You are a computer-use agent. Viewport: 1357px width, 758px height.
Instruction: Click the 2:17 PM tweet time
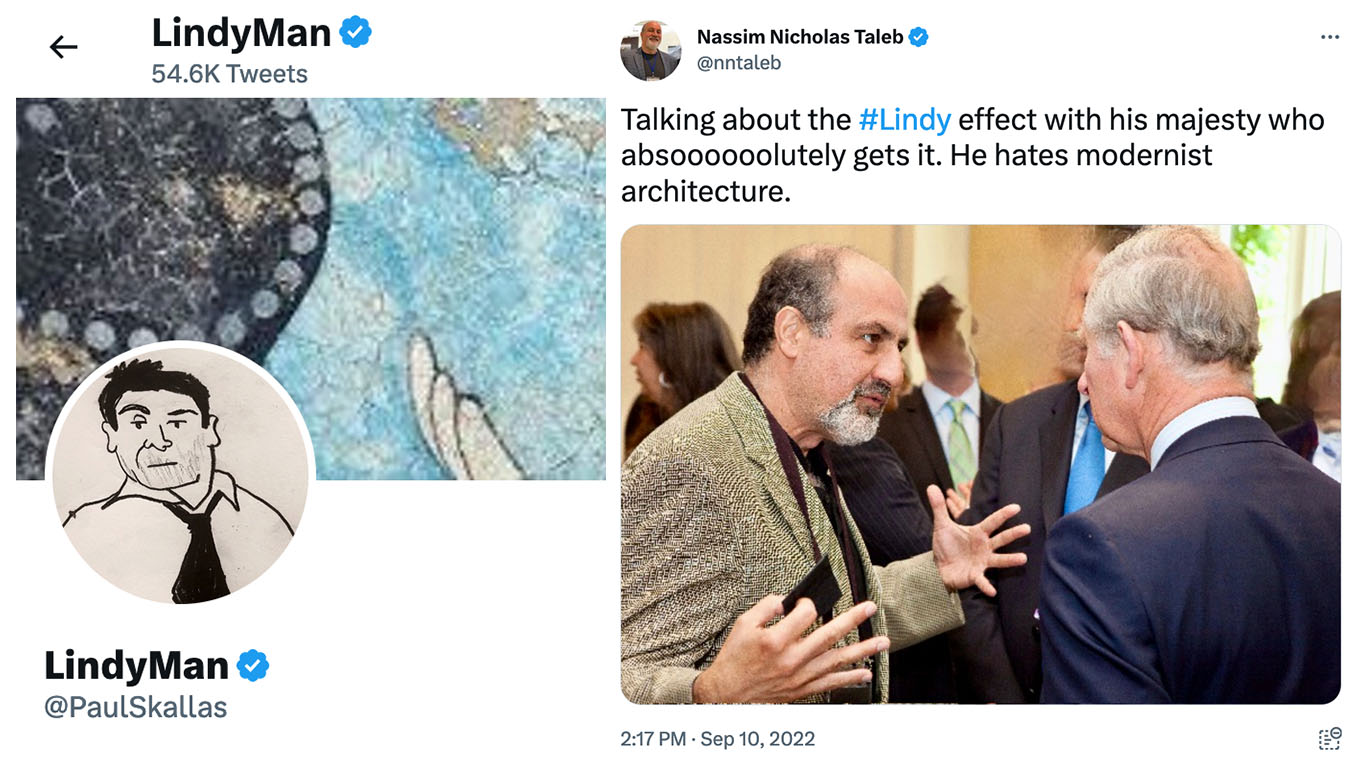click(653, 739)
